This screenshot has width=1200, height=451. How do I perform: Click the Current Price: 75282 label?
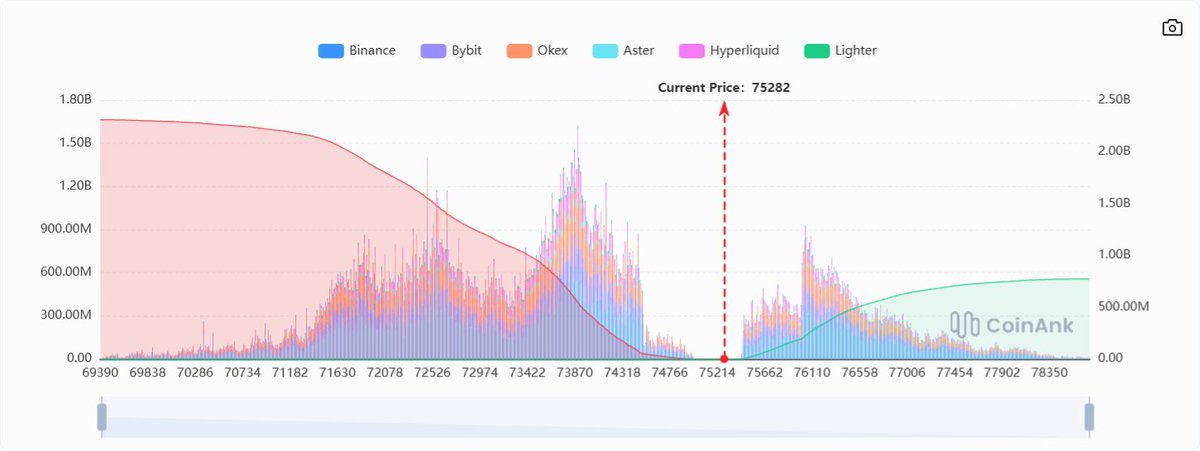[x=724, y=87]
